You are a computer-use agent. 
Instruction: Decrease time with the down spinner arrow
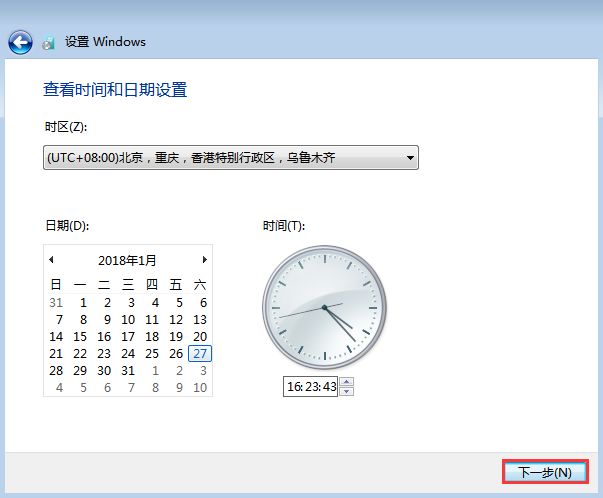click(x=347, y=391)
